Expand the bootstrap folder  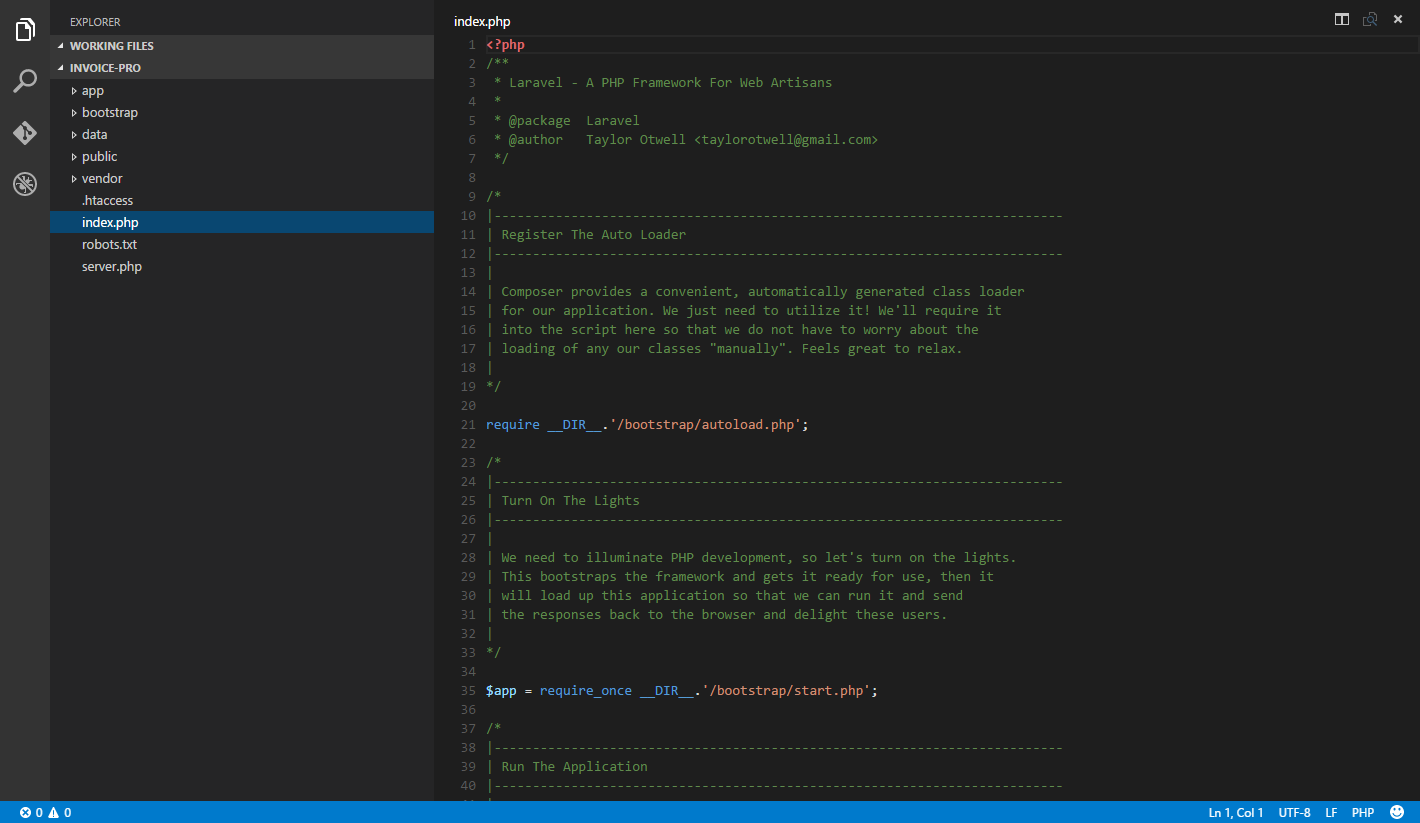[x=74, y=113]
